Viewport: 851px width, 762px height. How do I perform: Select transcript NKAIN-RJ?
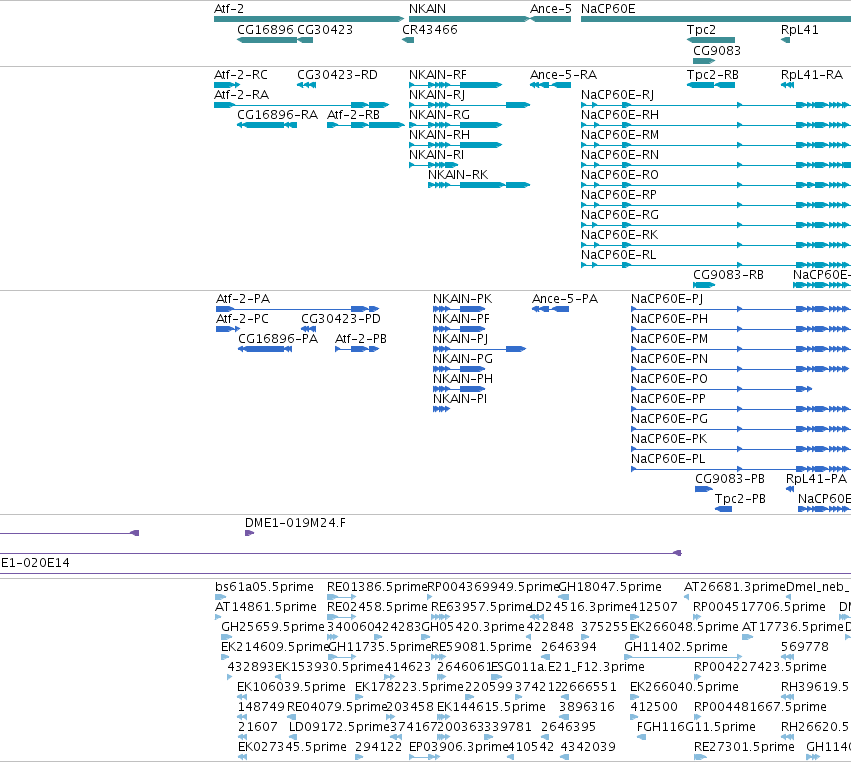pyautogui.click(x=469, y=105)
